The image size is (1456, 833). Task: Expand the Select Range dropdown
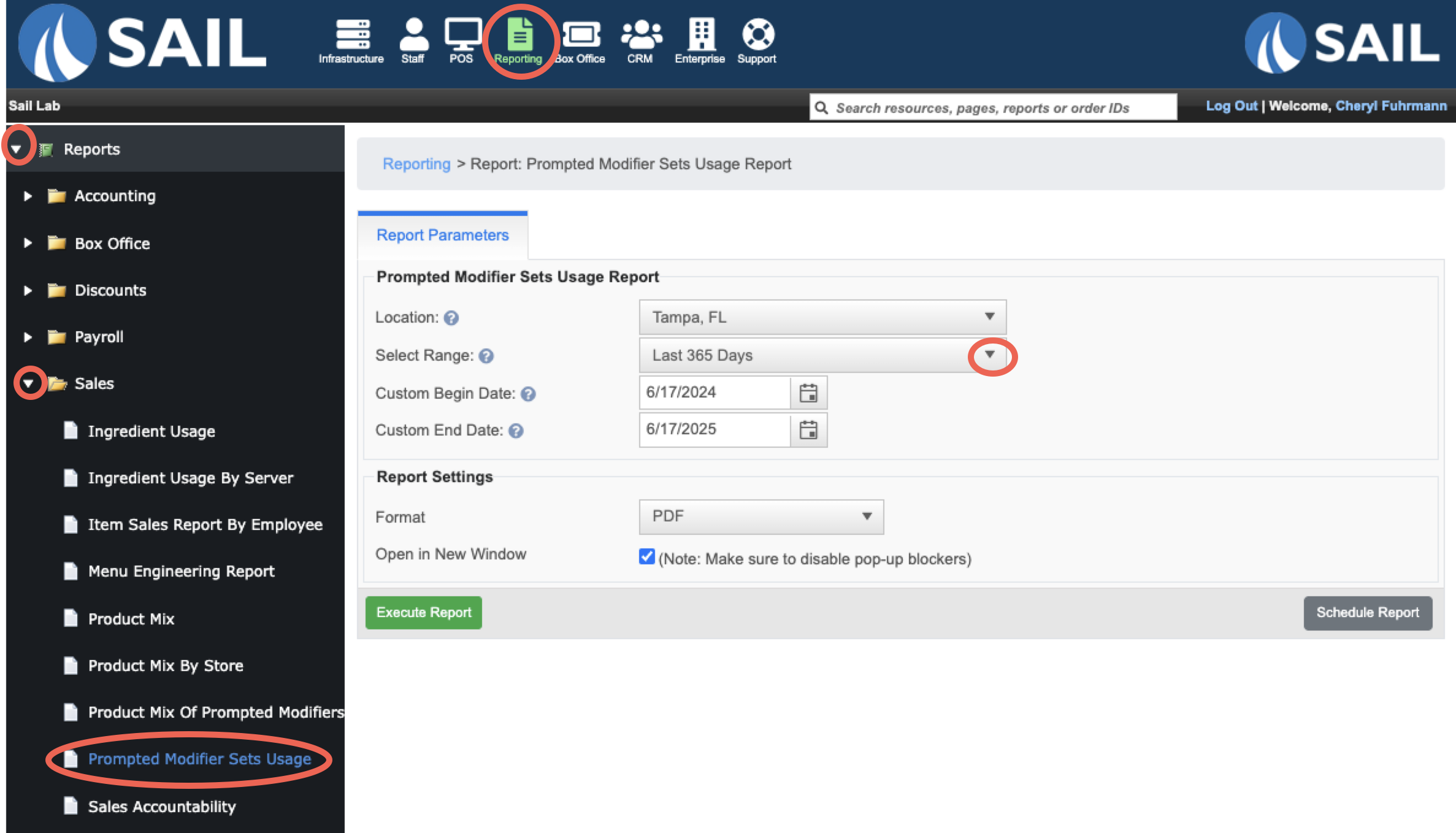tap(822, 355)
